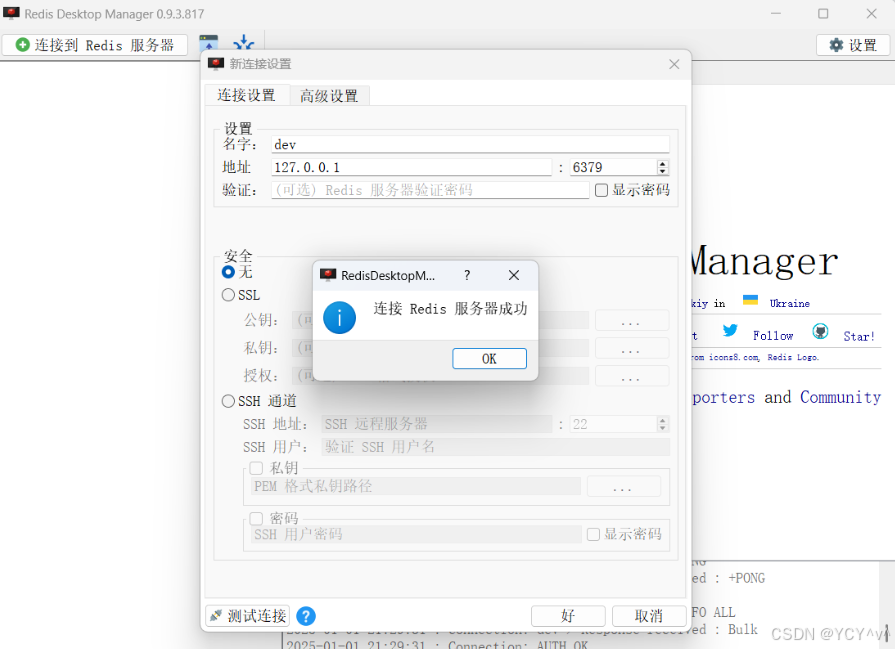Close the 新连接设置 dialog window

(674, 64)
